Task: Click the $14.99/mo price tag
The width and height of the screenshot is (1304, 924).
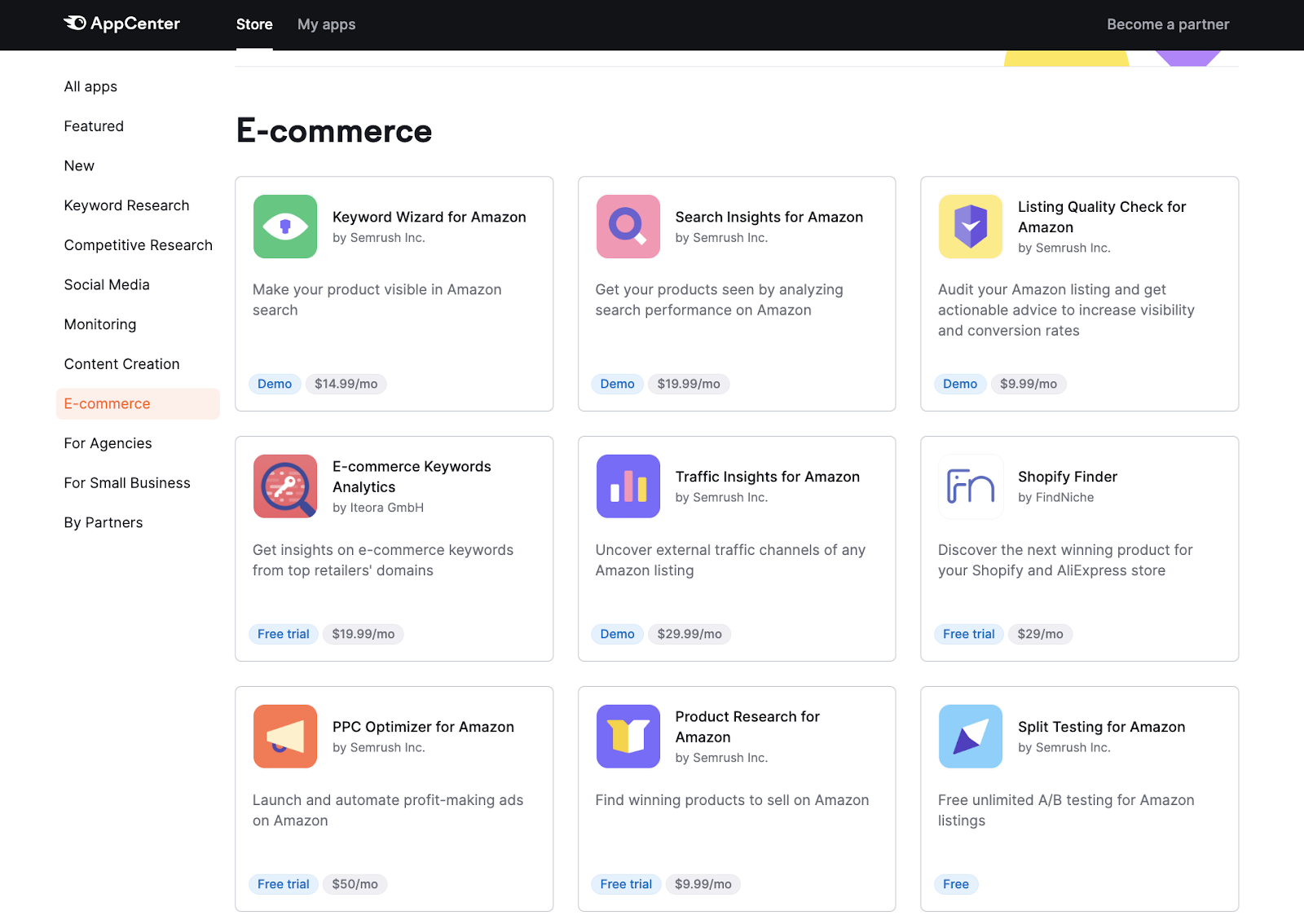Action: click(x=346, y=384)
